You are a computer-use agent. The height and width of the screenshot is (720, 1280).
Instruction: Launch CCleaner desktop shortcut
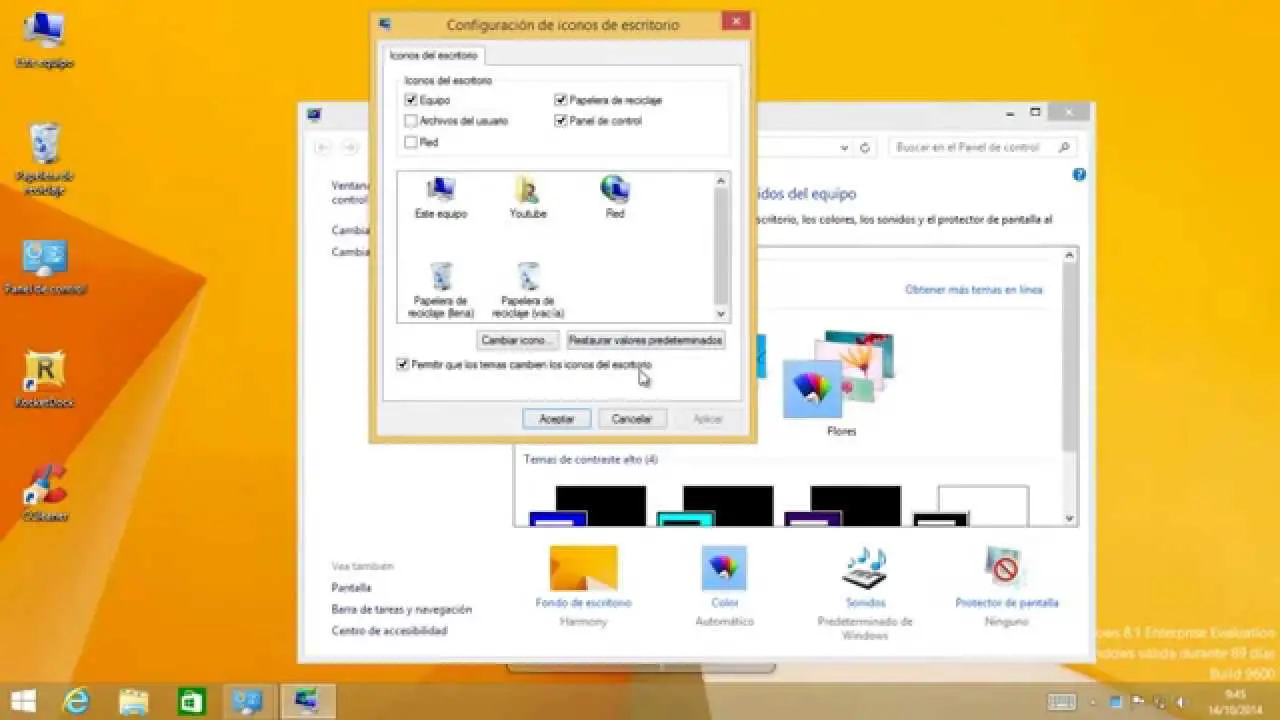(45, 493)
